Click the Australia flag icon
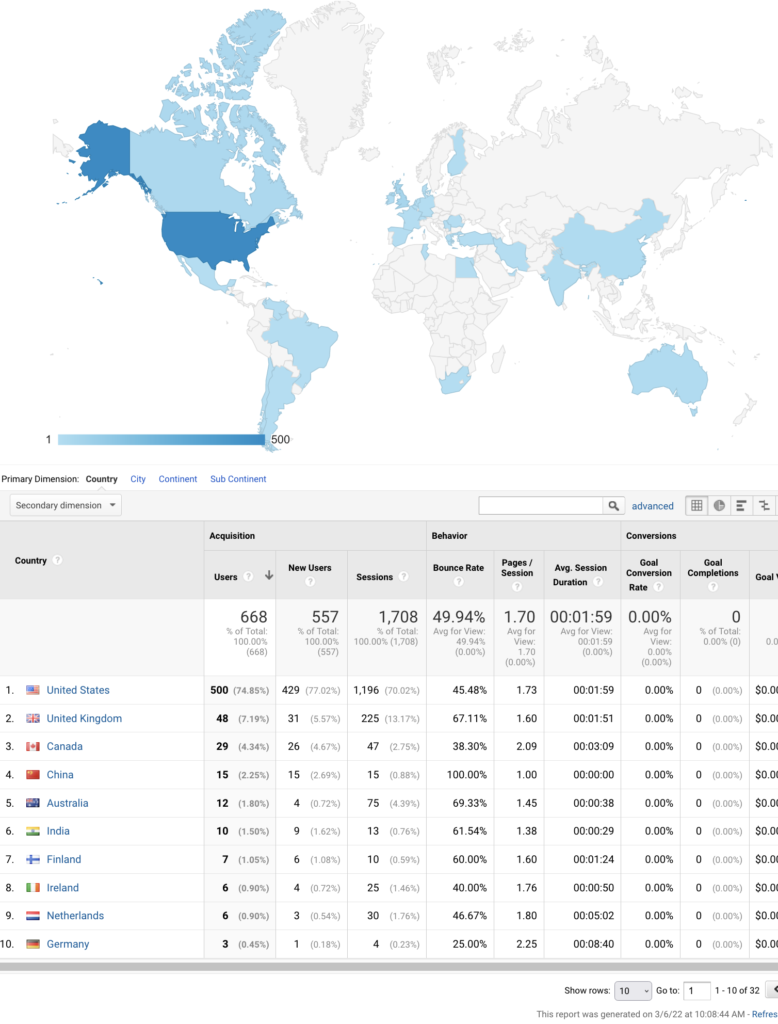The height and width of the screenshot is (1024, 778). 33,803
